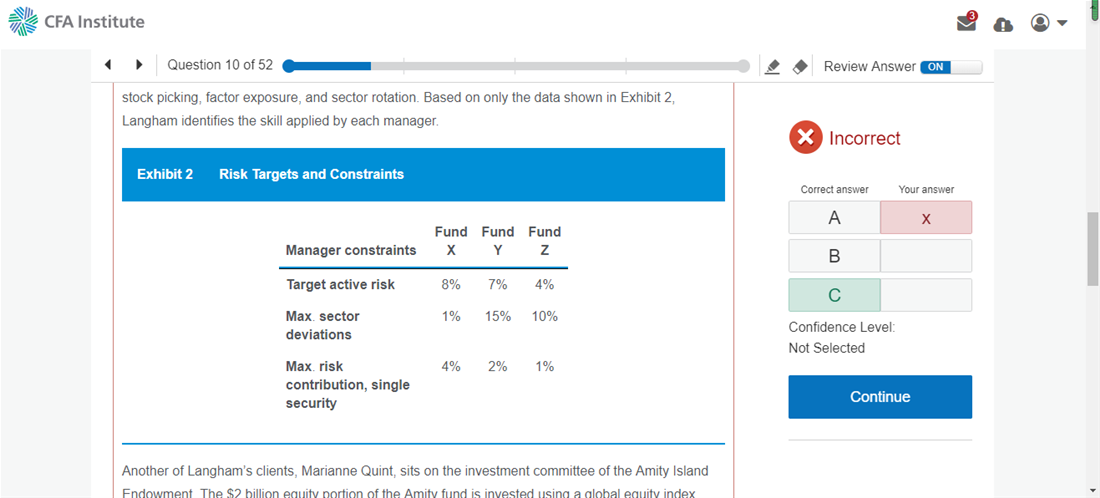Select the highlighter pen tool
This screenshot has height=498, width=1100.
click(772, 67)
